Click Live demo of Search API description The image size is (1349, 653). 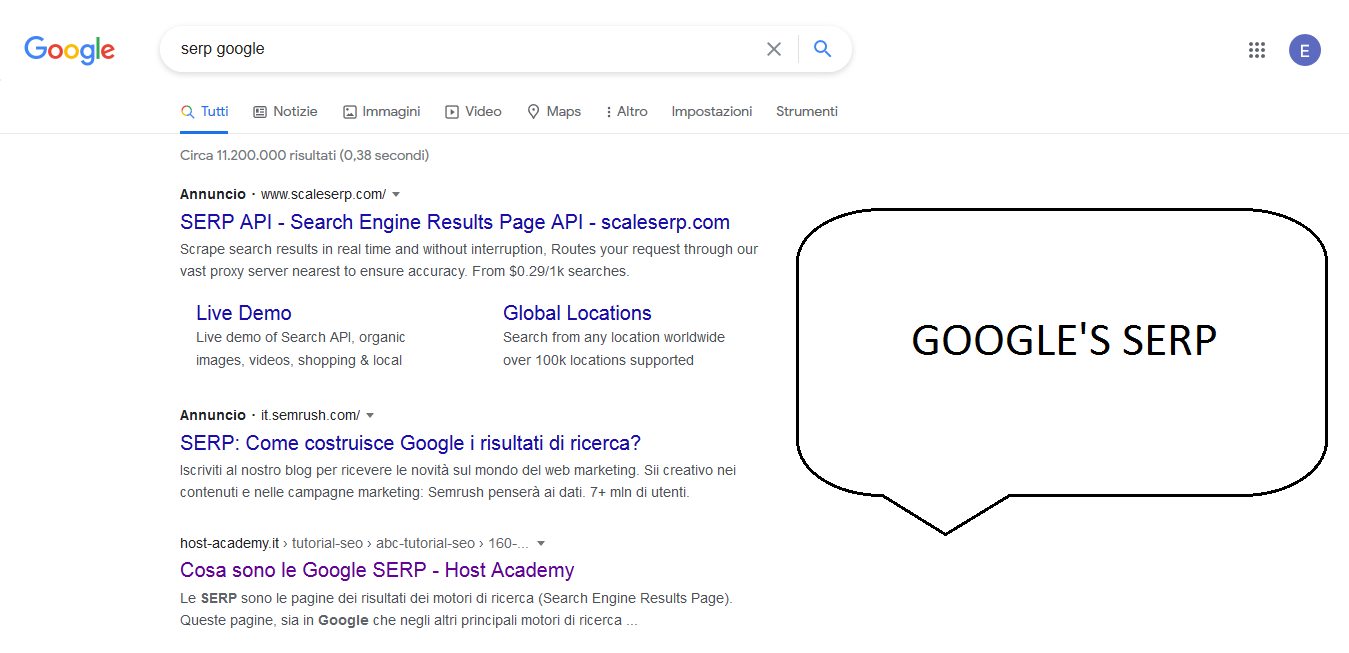[x=301, y=349]
